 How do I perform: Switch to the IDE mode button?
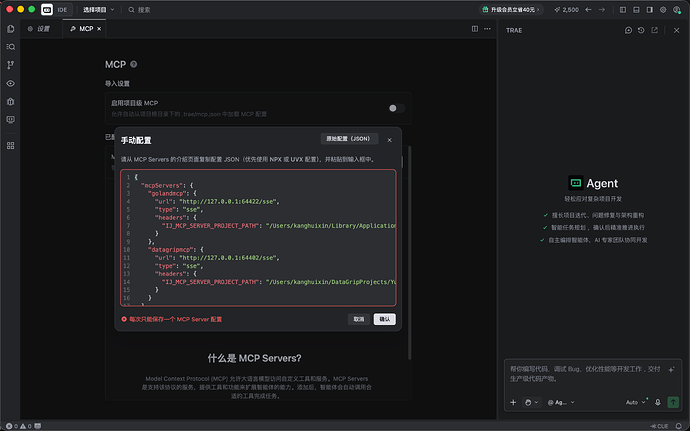coord(62,10)
